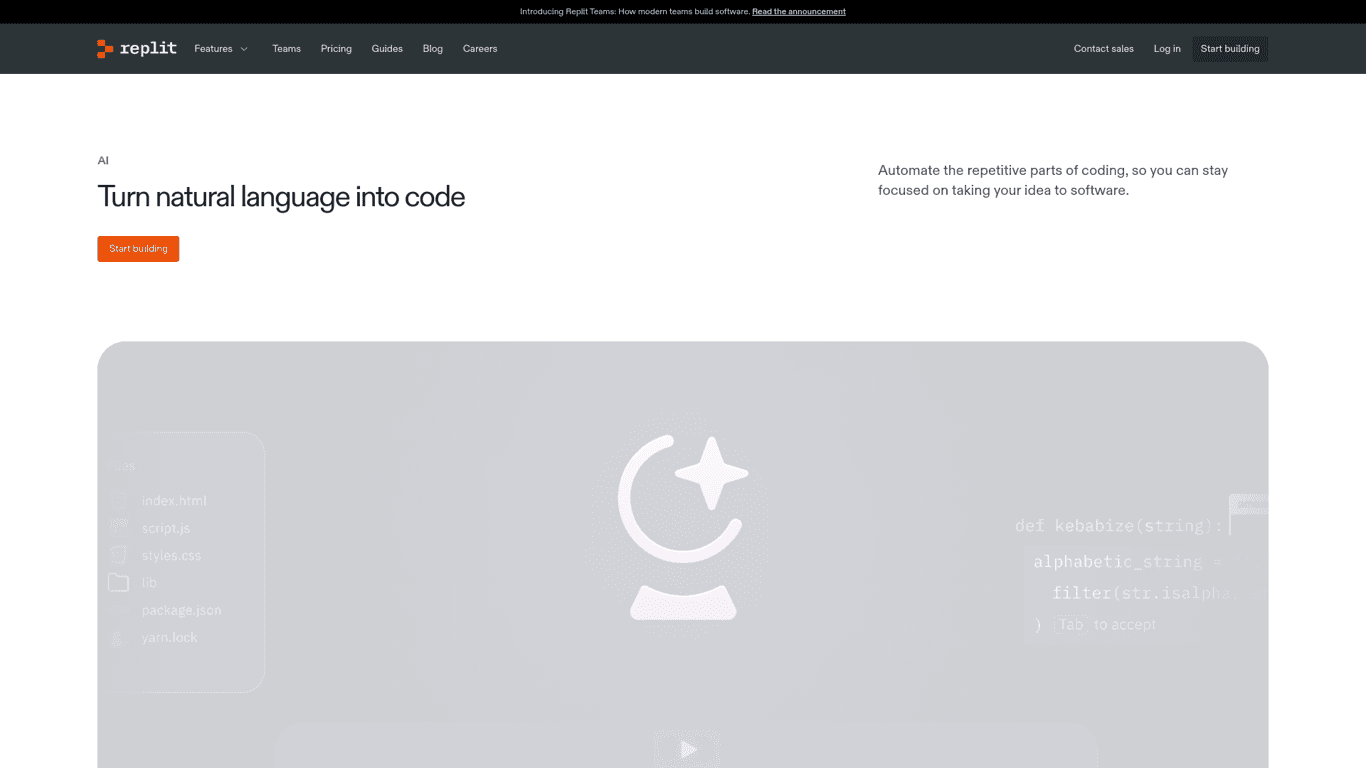Viewport: 1366px width, 768px height.
Task: Click the AI crystal ball sparkle icon
Action: pos(684,526)
